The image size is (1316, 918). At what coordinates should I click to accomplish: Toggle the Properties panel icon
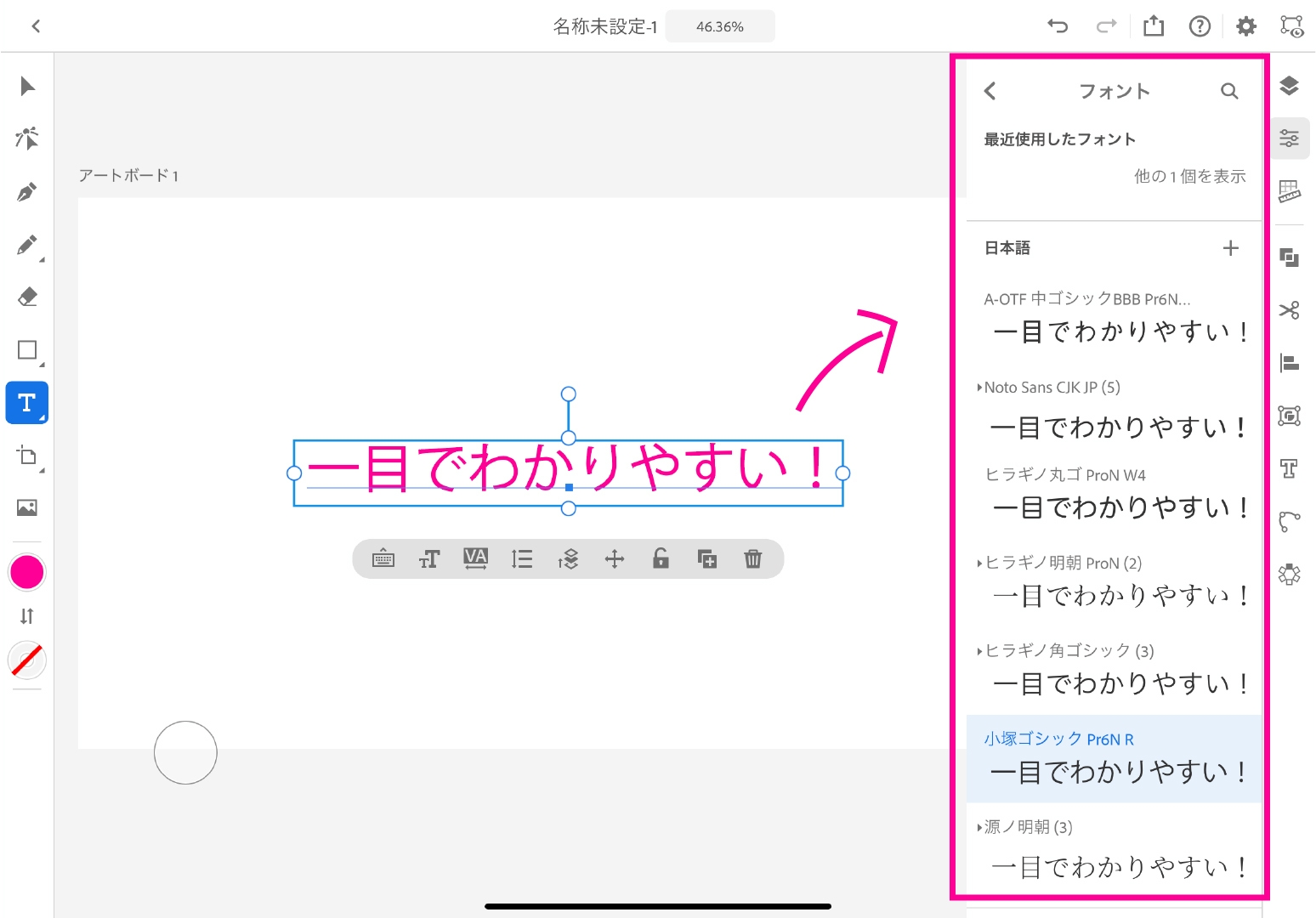1289,138
